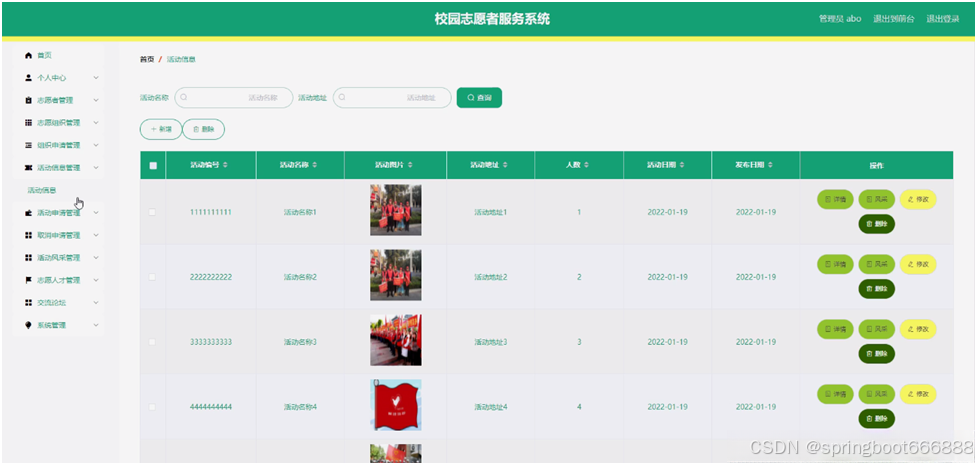Open the 个人中心 sidebar menu

point(59,78)
